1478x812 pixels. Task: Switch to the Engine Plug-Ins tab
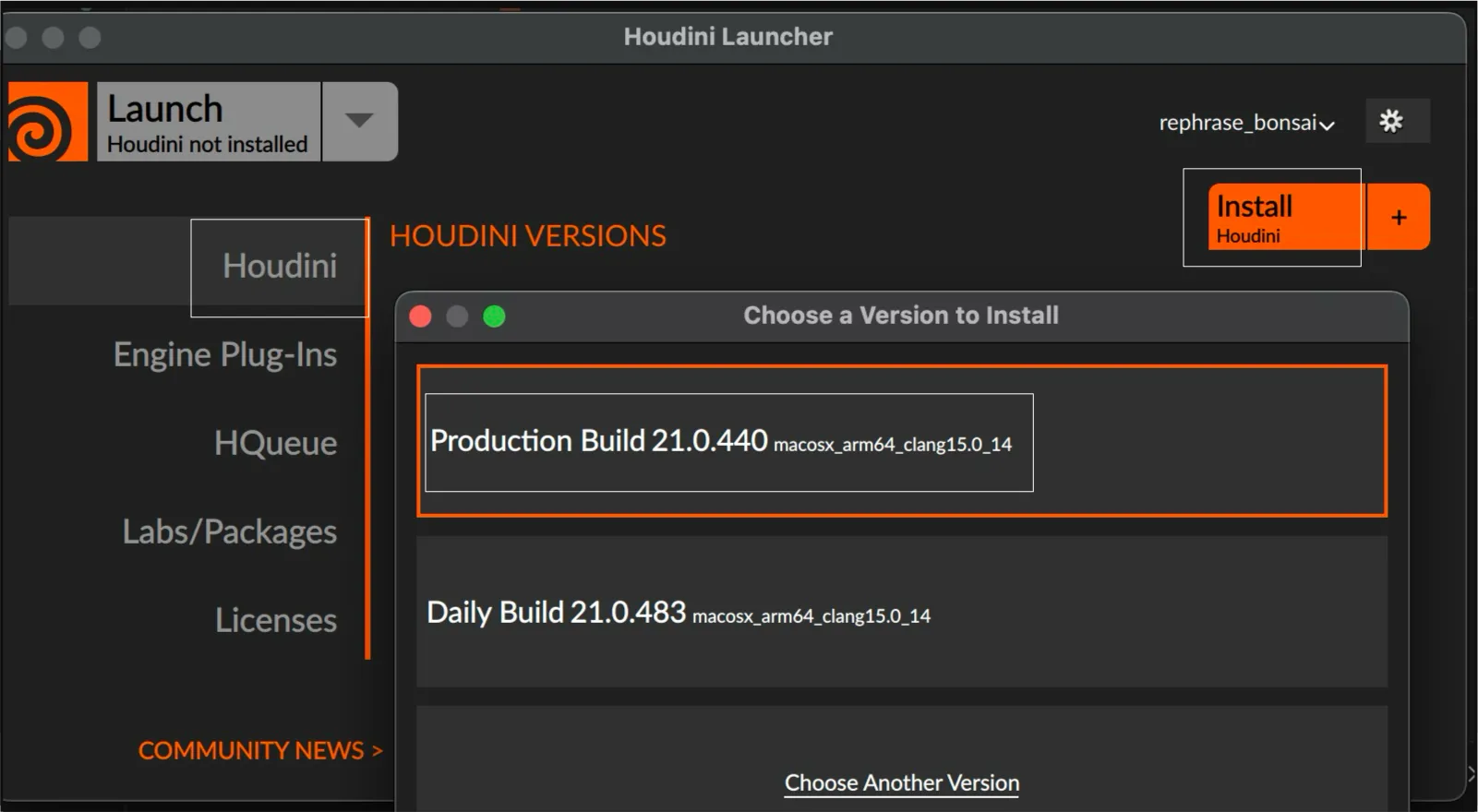[224, 353]
